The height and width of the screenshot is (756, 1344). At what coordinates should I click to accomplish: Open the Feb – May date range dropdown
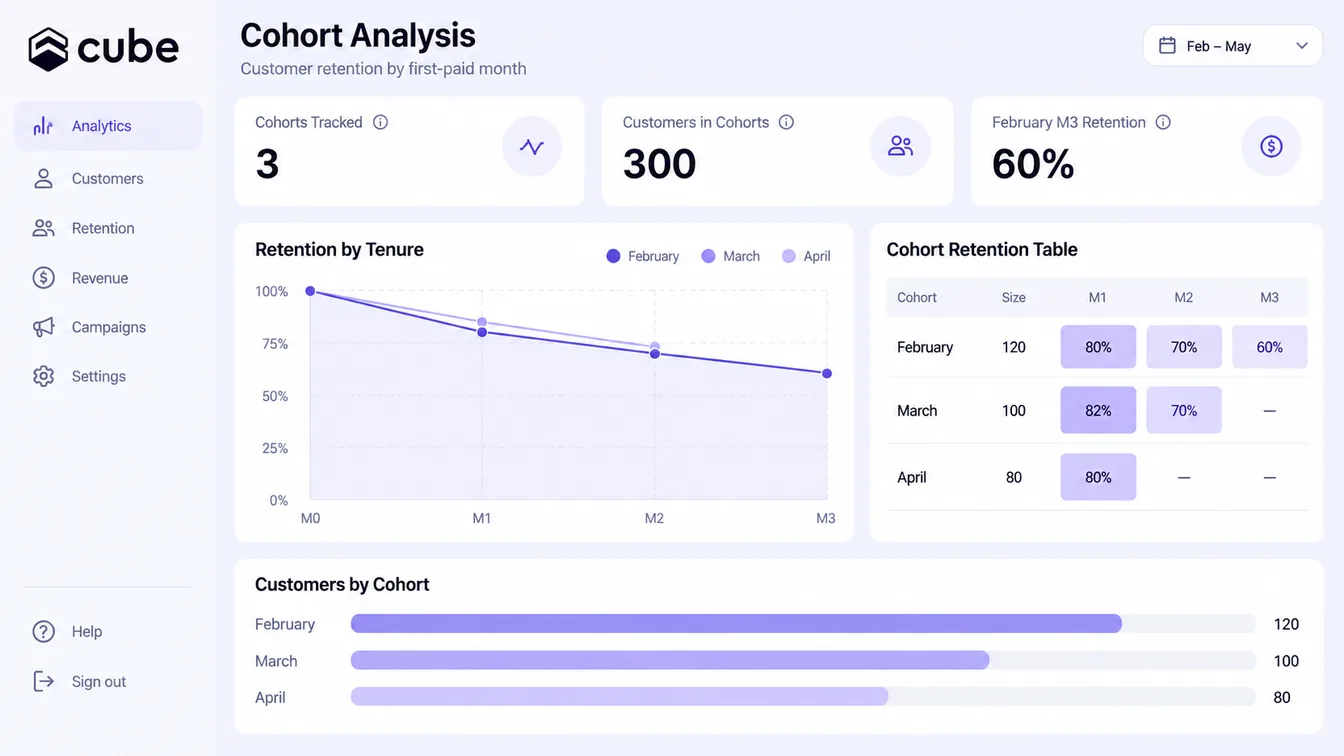1232,46
